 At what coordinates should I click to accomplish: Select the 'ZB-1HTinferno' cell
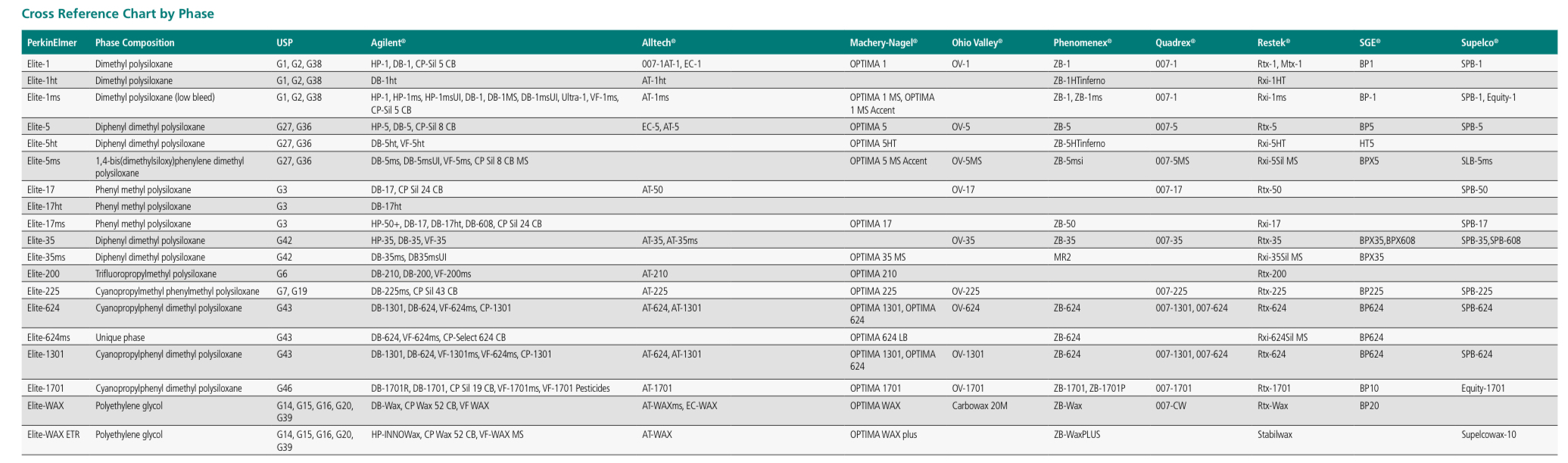coord(1079,81)
